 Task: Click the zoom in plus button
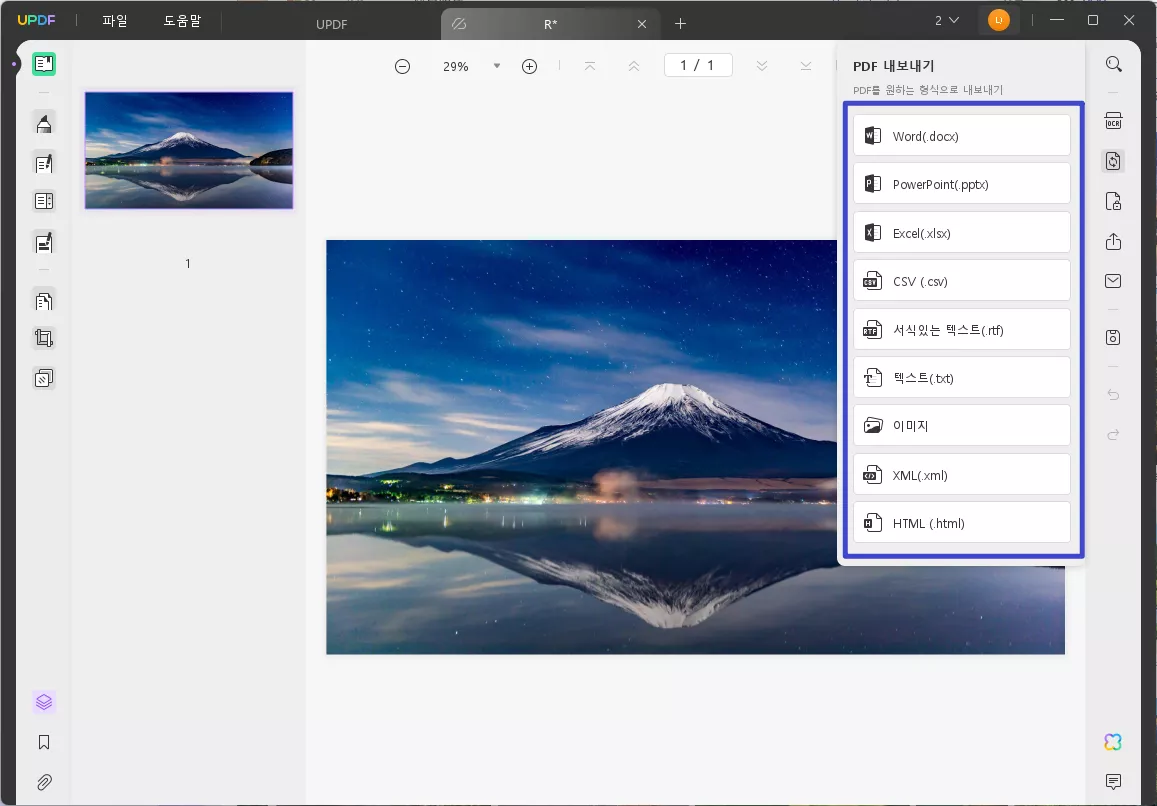tap(530, 66)
